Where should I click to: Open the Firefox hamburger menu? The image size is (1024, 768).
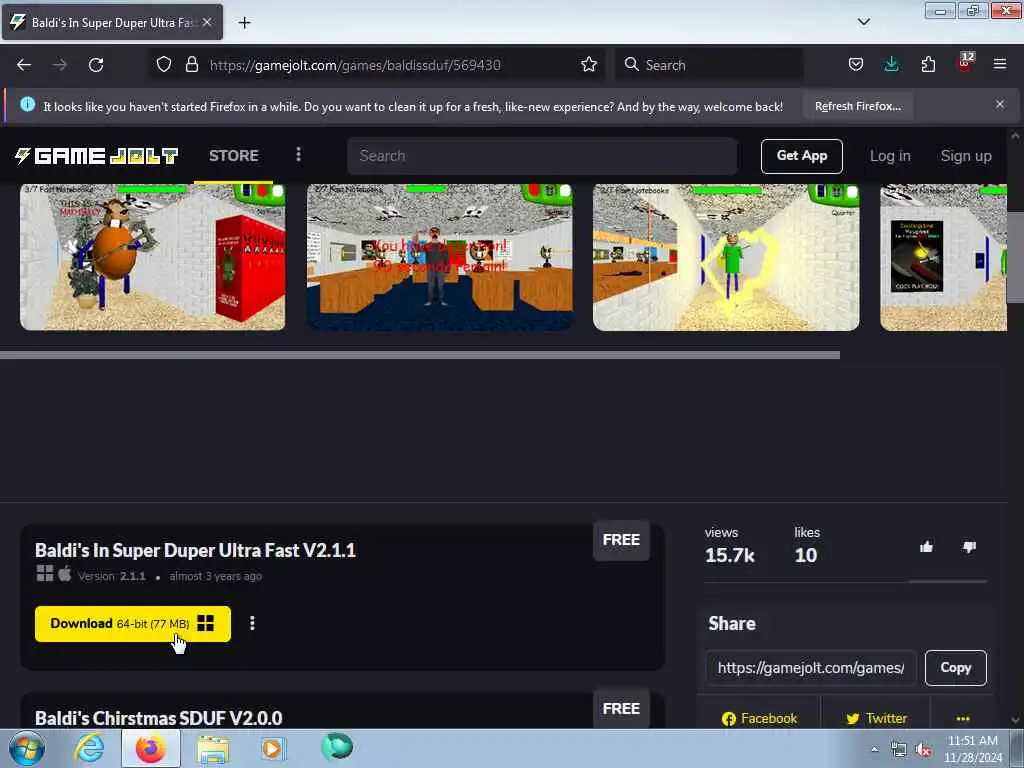pyautogui.click(x=1000, y=65)
